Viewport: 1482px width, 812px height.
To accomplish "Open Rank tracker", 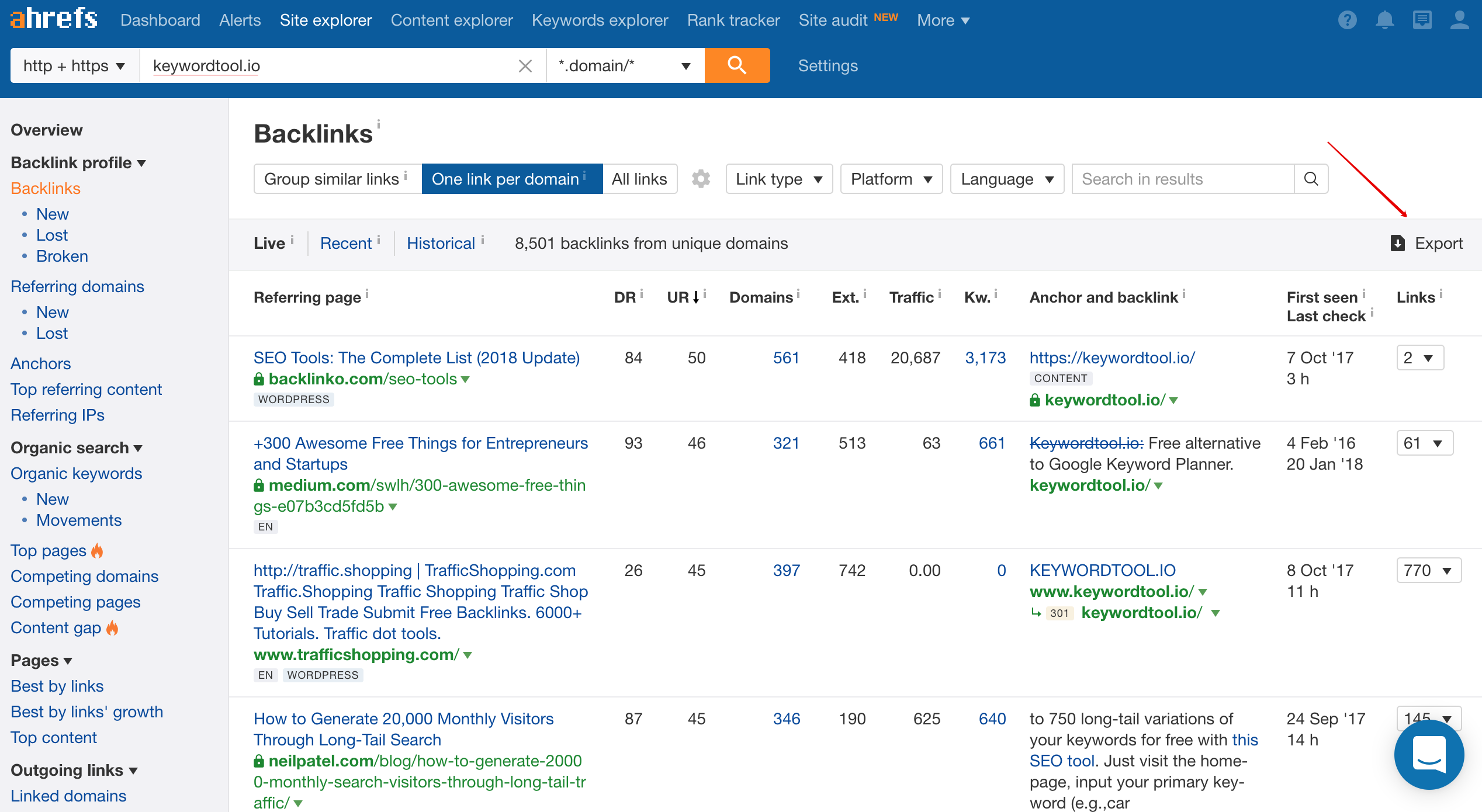I will 733,20.
